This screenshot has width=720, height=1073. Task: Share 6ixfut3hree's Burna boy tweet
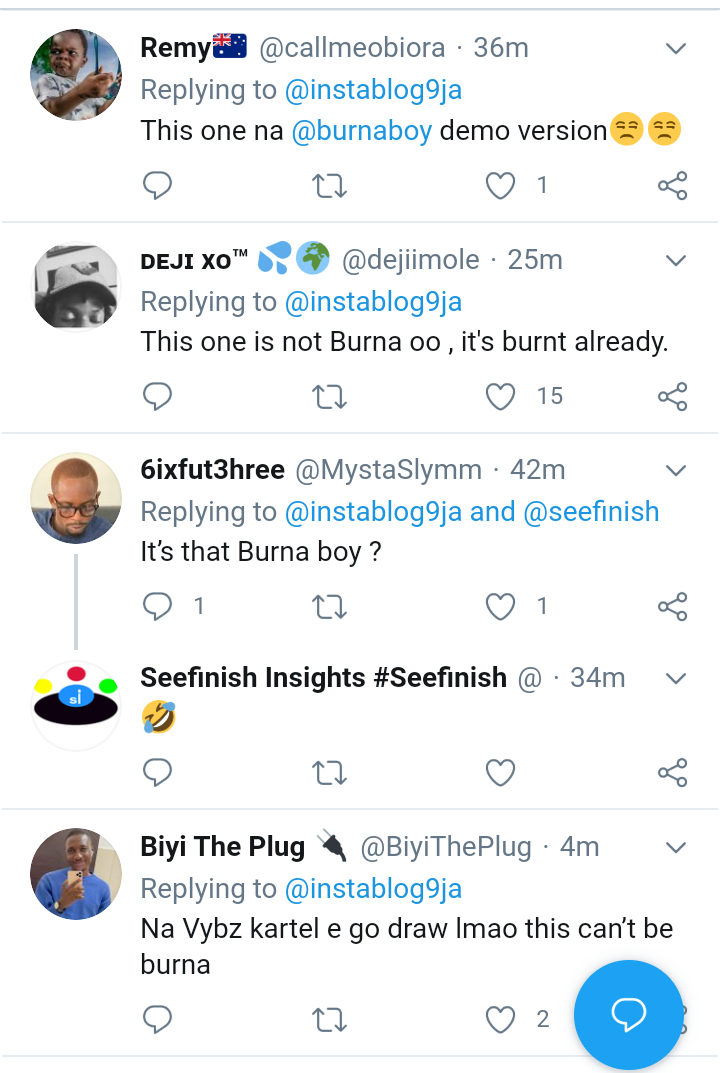point(672,606)
